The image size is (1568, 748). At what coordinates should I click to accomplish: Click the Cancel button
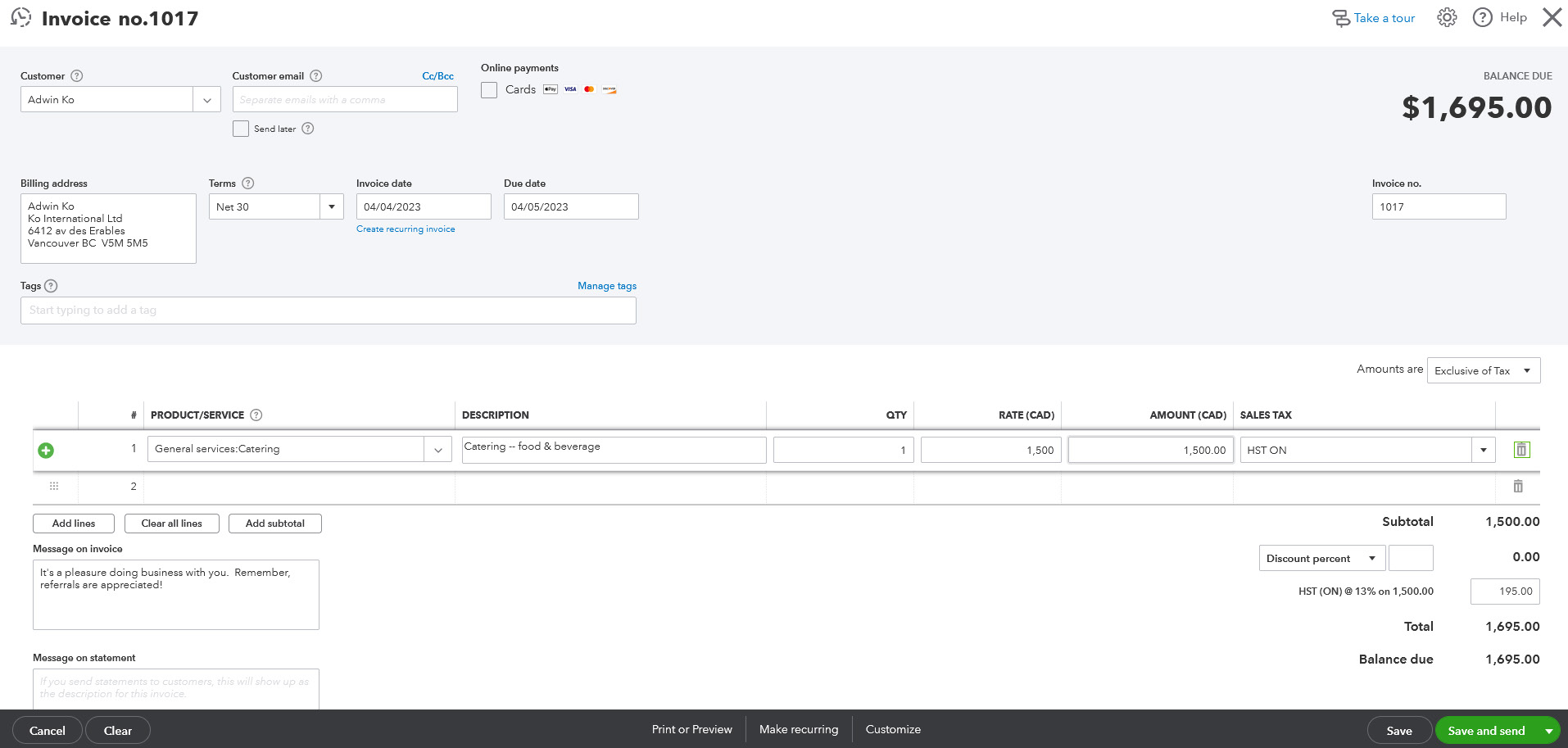(48, 731)
